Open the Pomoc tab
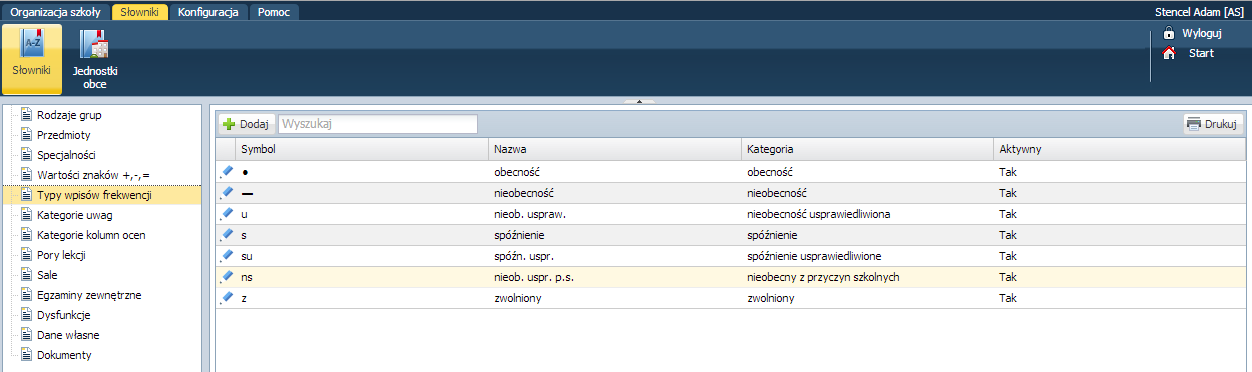Image resolution: width=1252 pixels, height=372 pixels. [x=273, y=12]
